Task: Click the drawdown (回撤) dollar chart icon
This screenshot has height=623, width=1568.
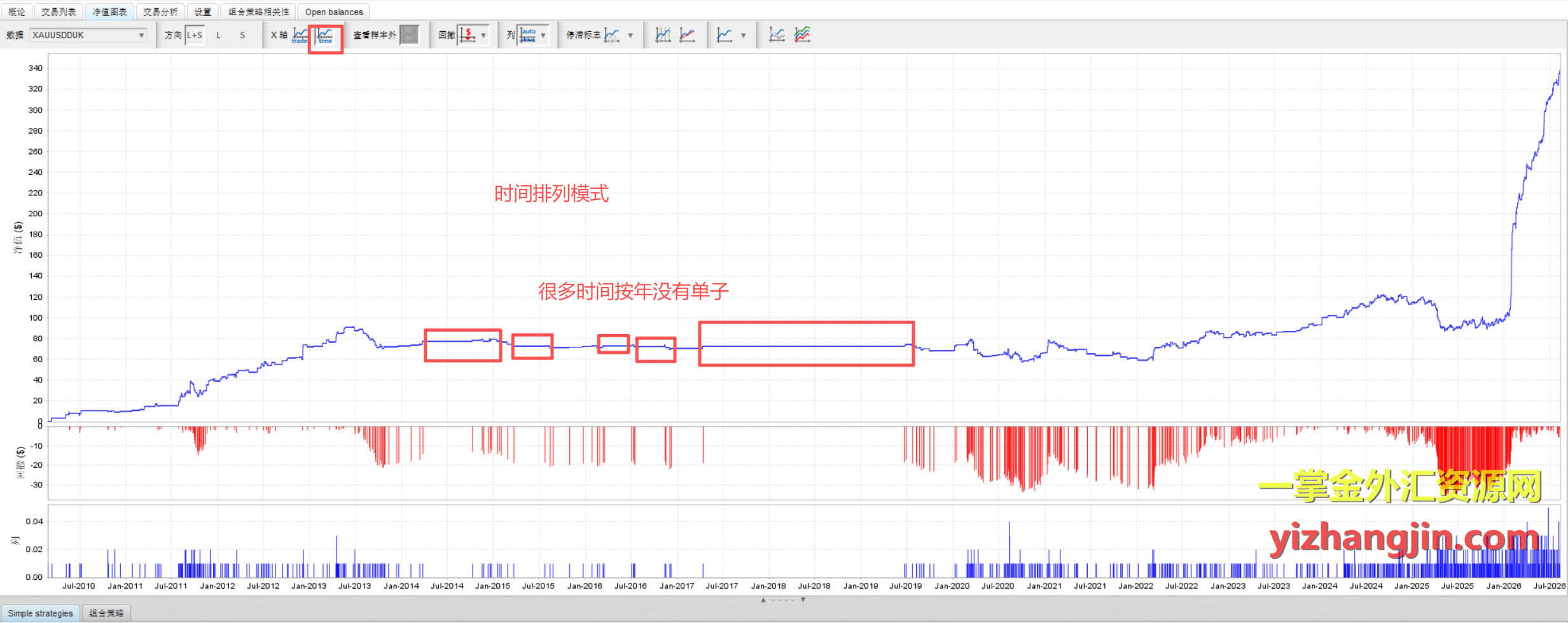Action: tap(468, 35)
